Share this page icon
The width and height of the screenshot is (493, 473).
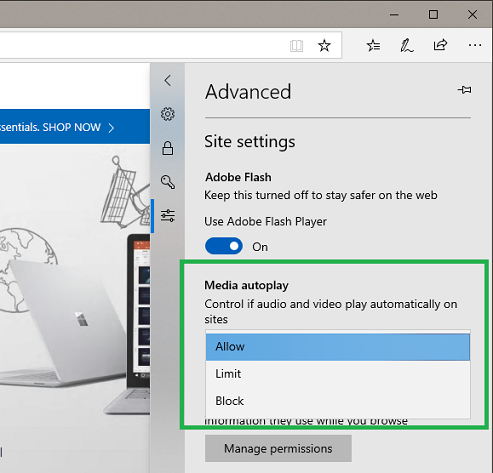pyautogui.click(x=440, y=45)
